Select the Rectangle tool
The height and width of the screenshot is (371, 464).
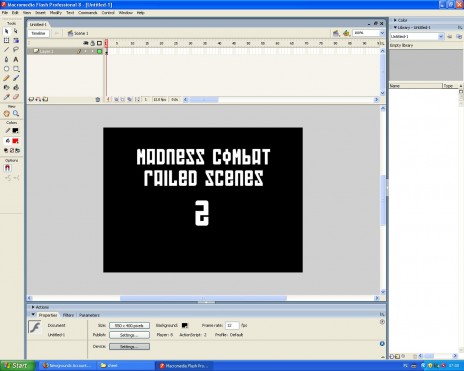pos(16,69)
